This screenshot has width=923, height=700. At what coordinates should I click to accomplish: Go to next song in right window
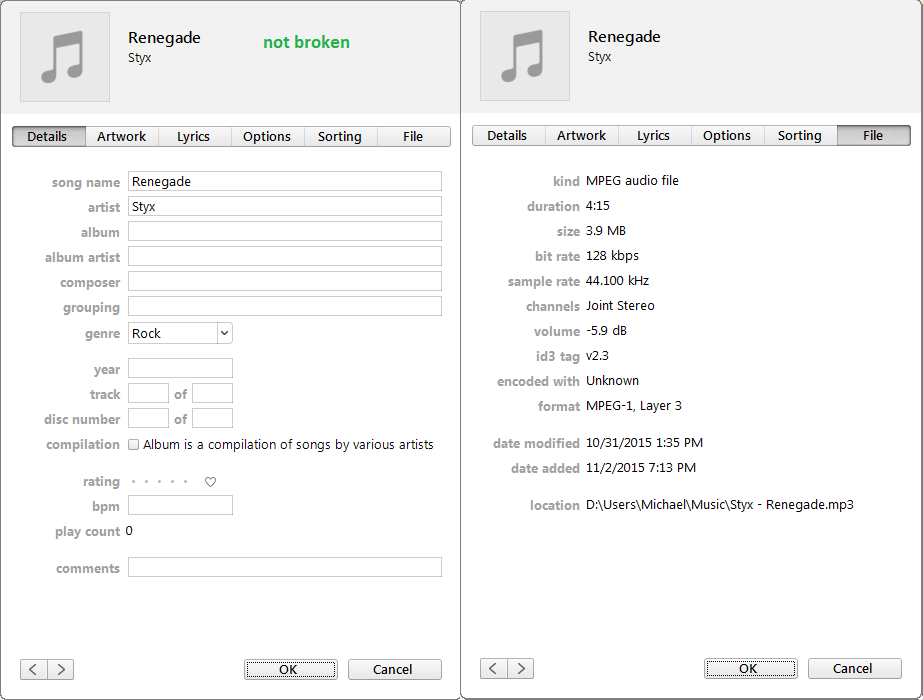520,668
